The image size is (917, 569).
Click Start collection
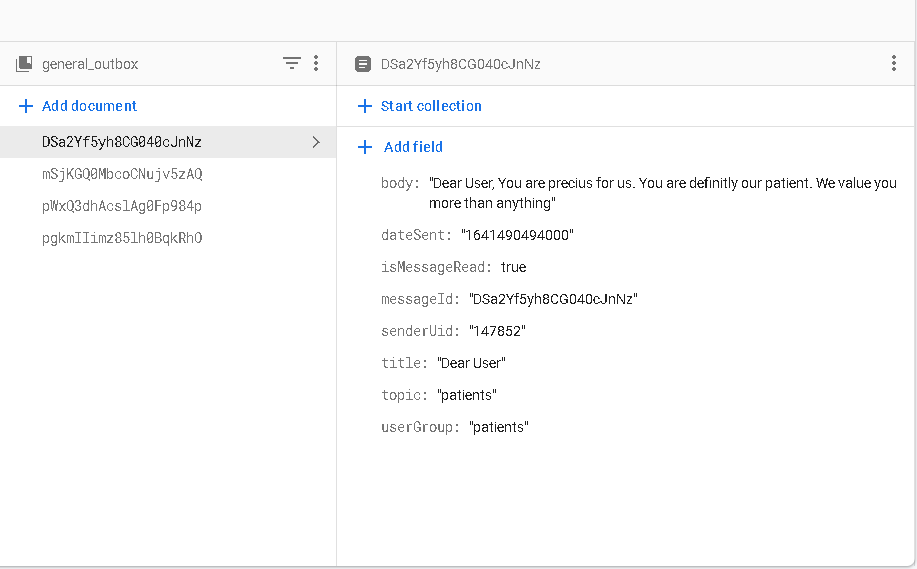click(431, 106)
